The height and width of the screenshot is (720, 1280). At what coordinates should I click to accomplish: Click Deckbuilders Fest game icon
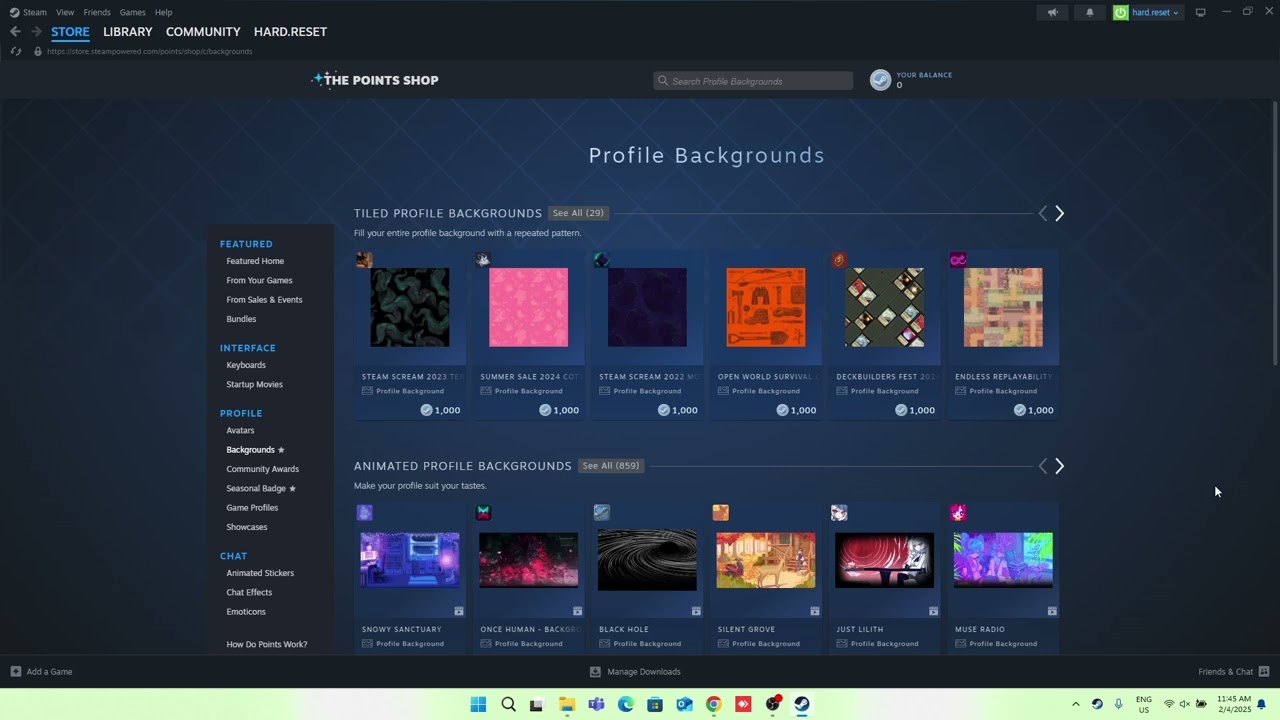[839, 260]
